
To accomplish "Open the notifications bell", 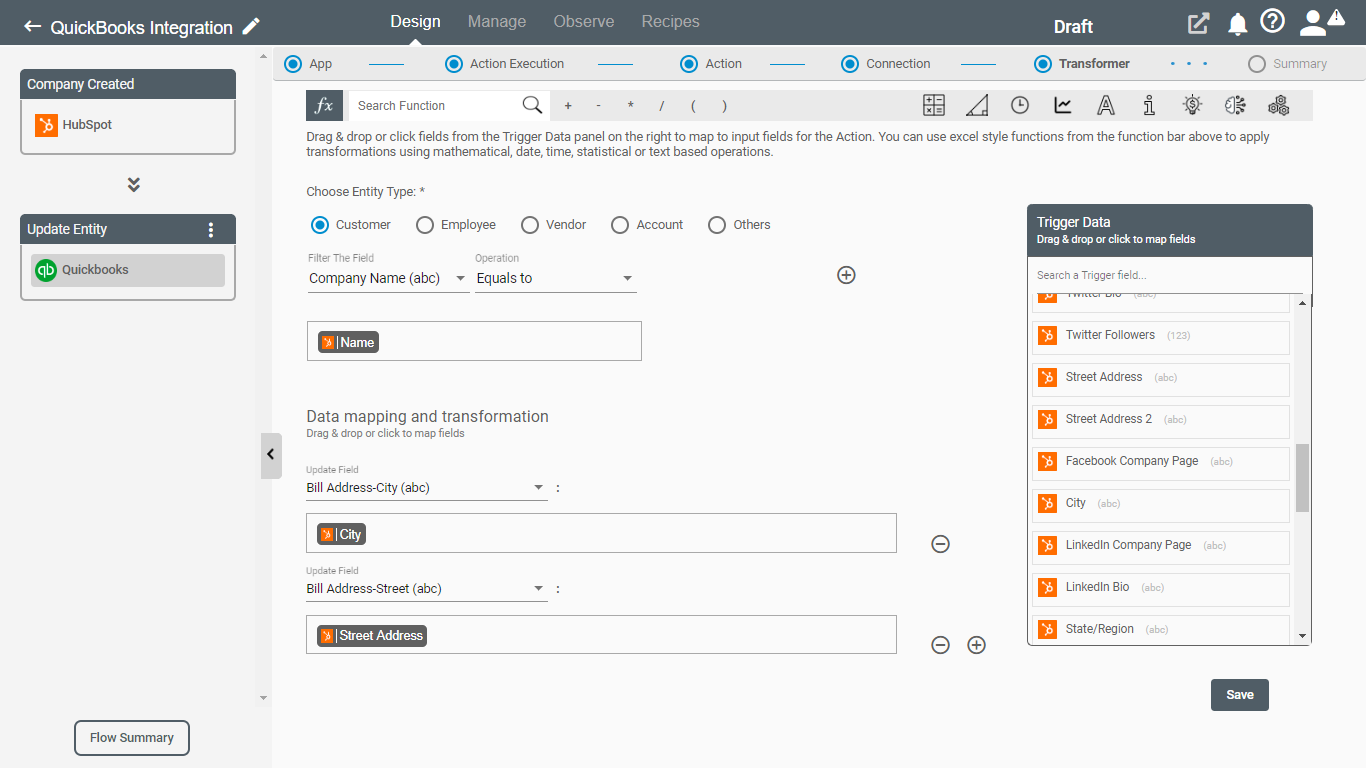I will [1237, 24].
